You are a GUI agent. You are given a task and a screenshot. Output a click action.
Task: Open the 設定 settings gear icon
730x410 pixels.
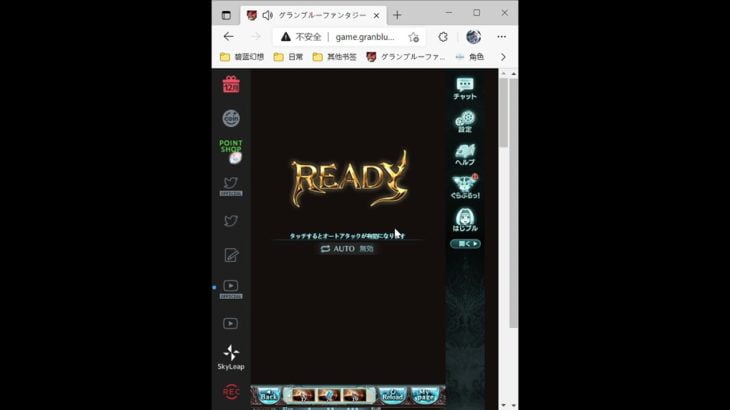point(465,121)
